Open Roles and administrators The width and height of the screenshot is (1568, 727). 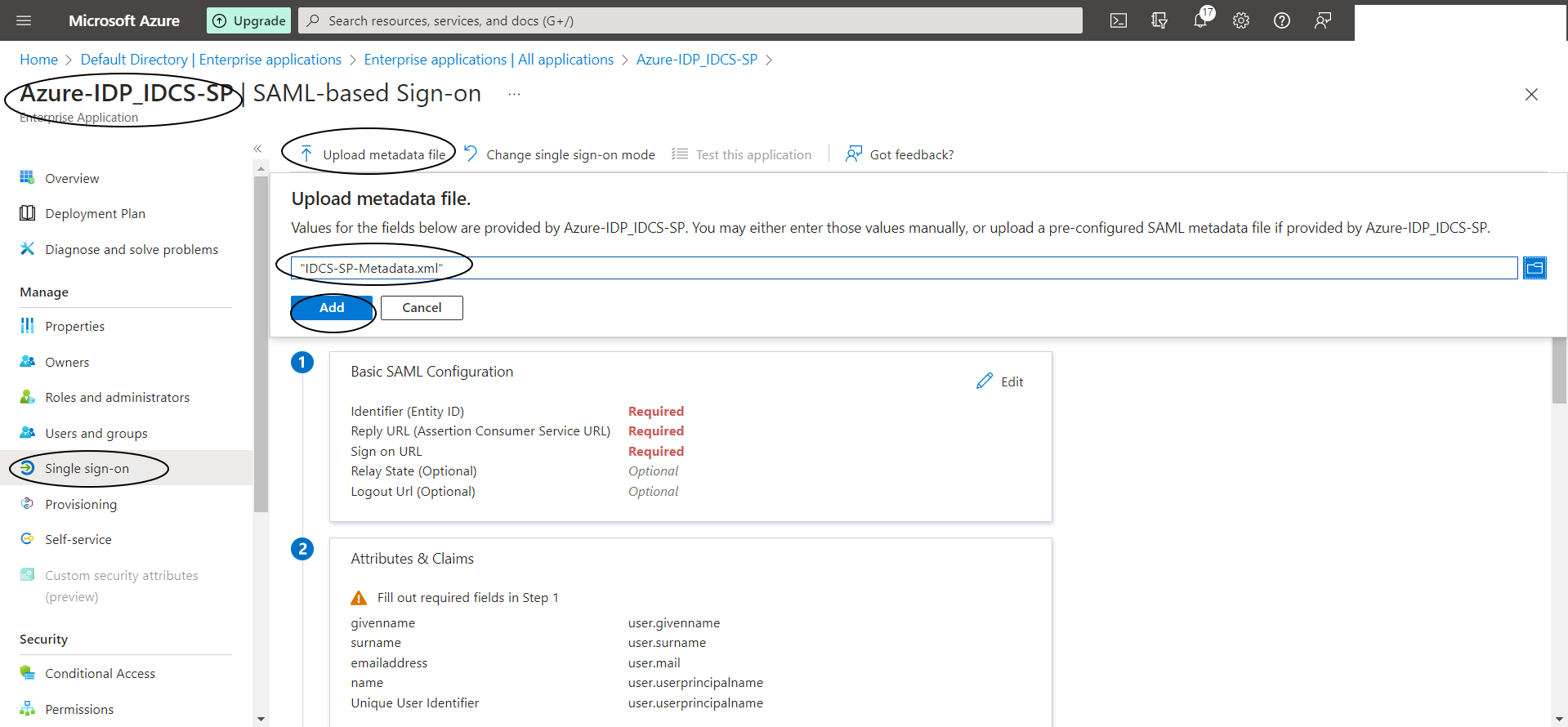(117, 398)
